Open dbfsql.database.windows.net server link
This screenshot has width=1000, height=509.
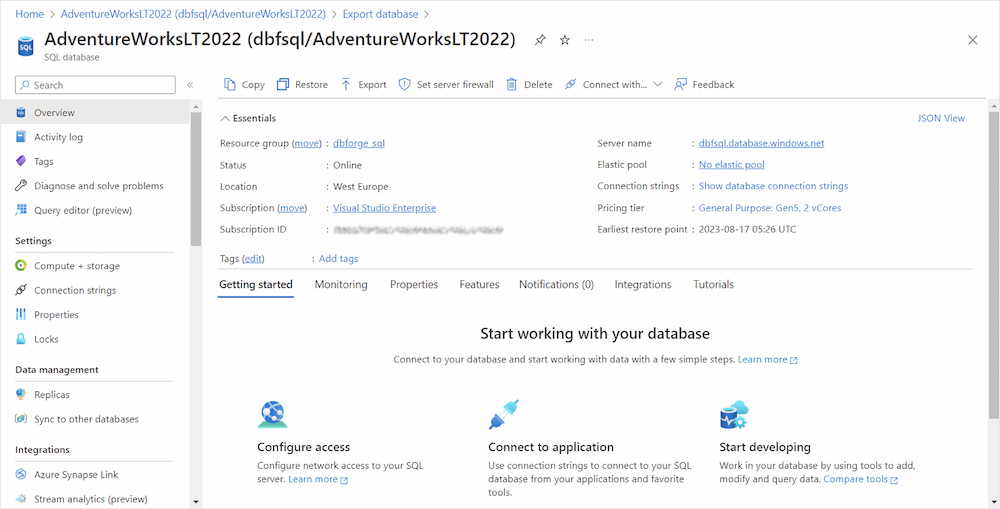761,144
